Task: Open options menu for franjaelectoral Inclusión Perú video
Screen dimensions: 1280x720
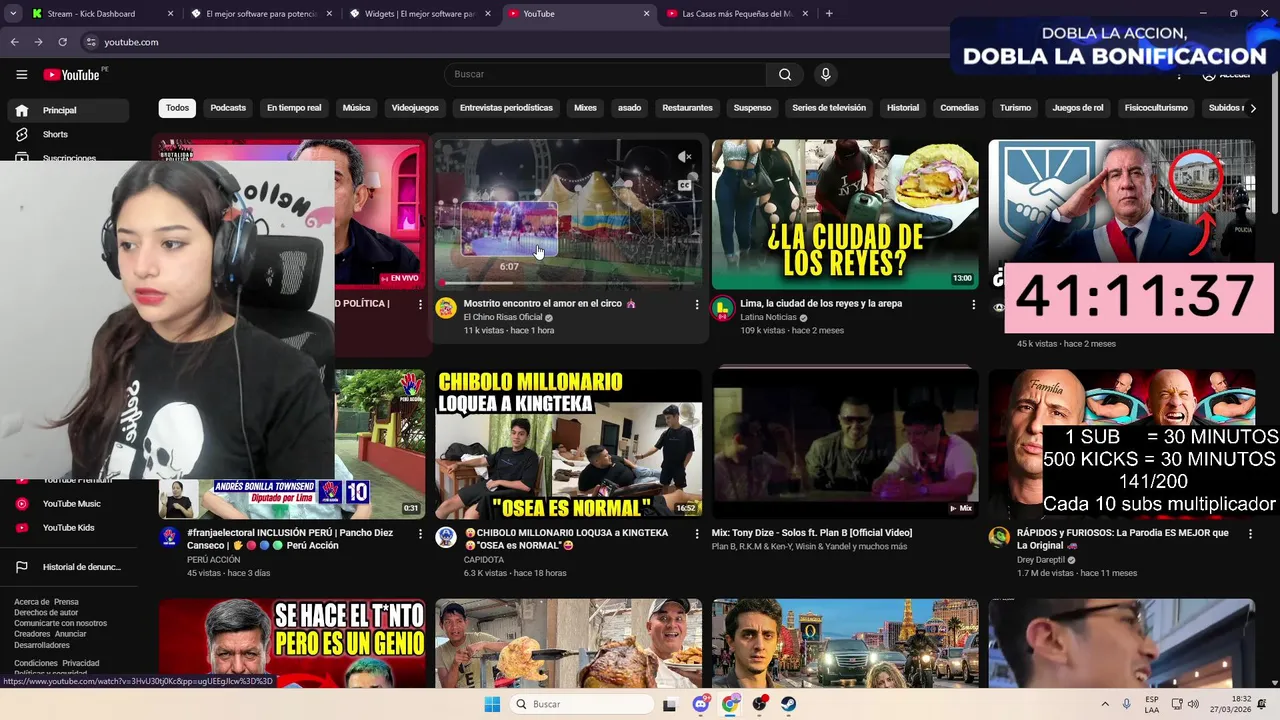Action: pyautogui.click(x=420, y=534)
